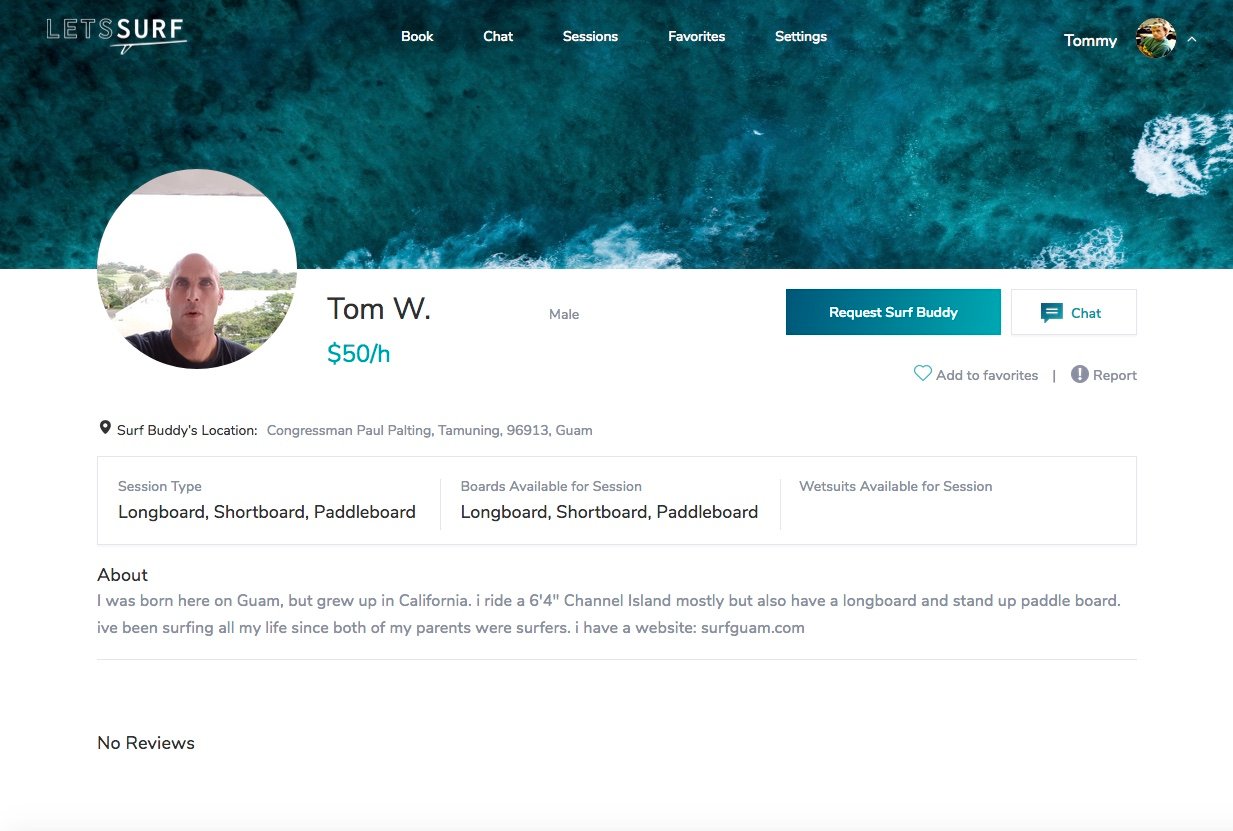The height and width of the screenshot is (831, 1233).
Task: Click the location pin icon
Action: tap(105, 428)
